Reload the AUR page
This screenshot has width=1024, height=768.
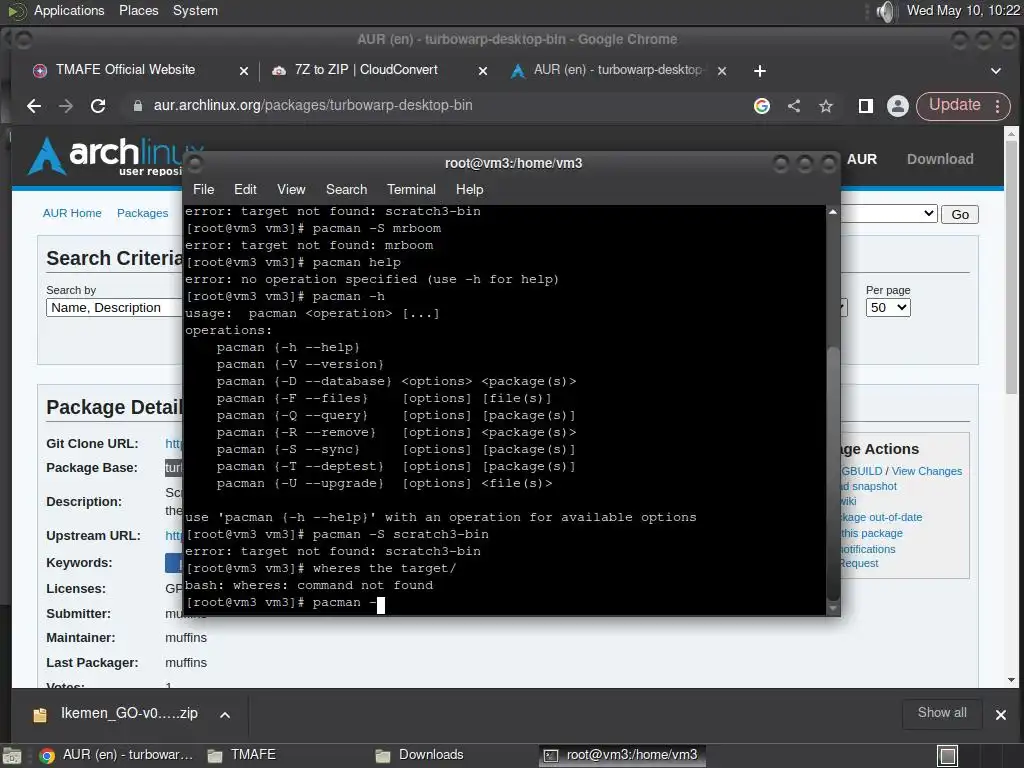click(98, 106)
